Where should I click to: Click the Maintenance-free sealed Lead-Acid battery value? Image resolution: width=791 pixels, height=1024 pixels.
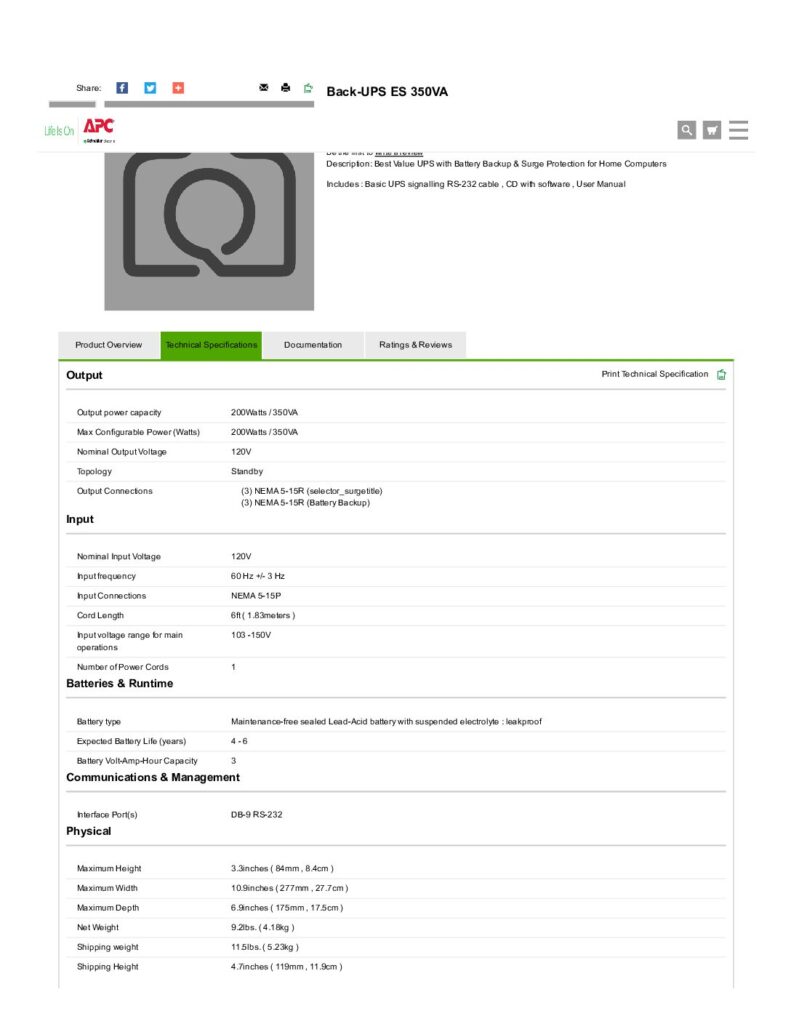click(x=386, y=722)
